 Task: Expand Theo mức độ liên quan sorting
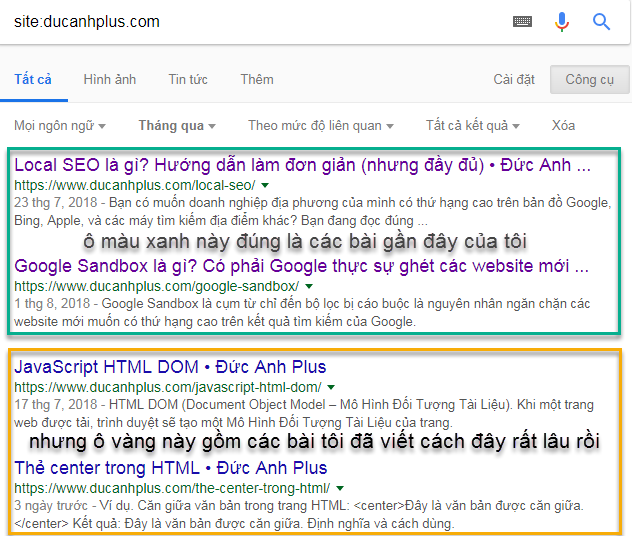point(320,126)
